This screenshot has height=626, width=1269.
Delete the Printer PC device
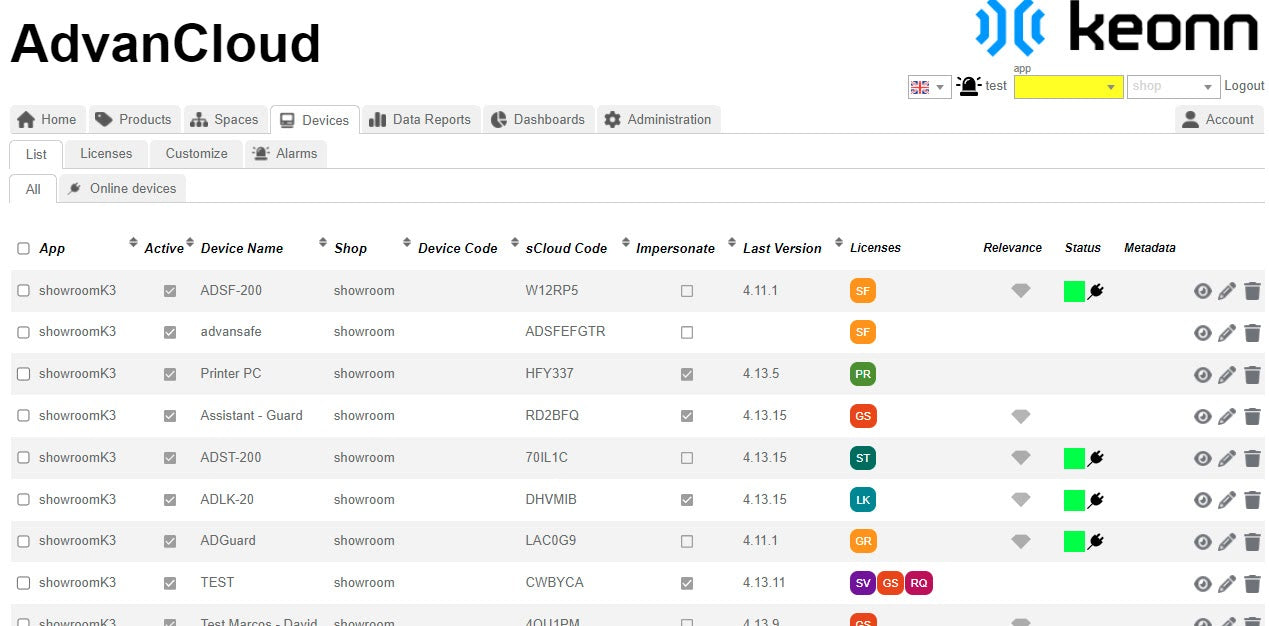[x=1252, y=375]
